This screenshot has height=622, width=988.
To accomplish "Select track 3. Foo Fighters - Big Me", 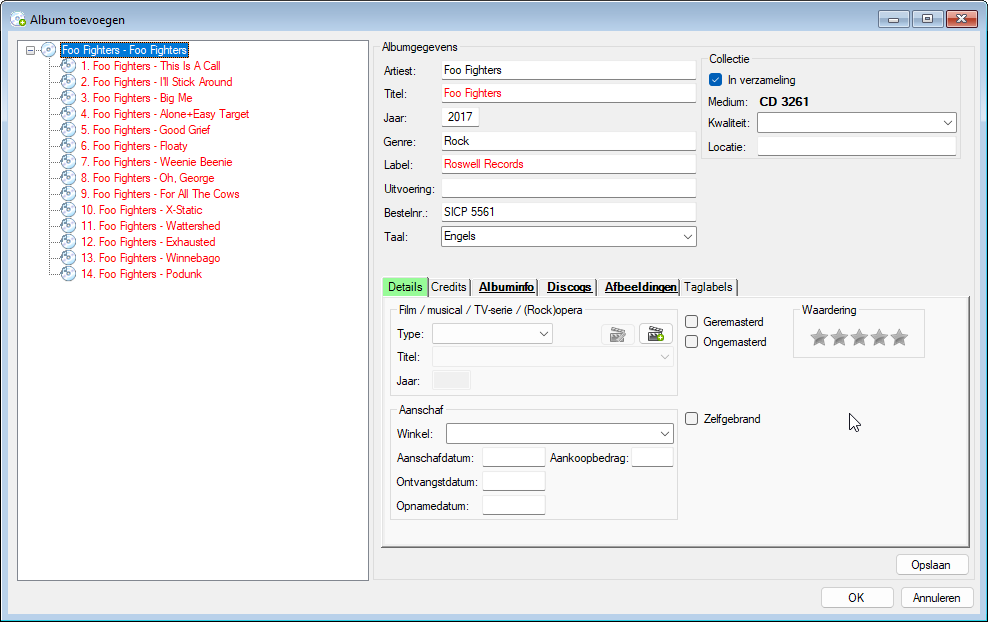I will point(137,98).
